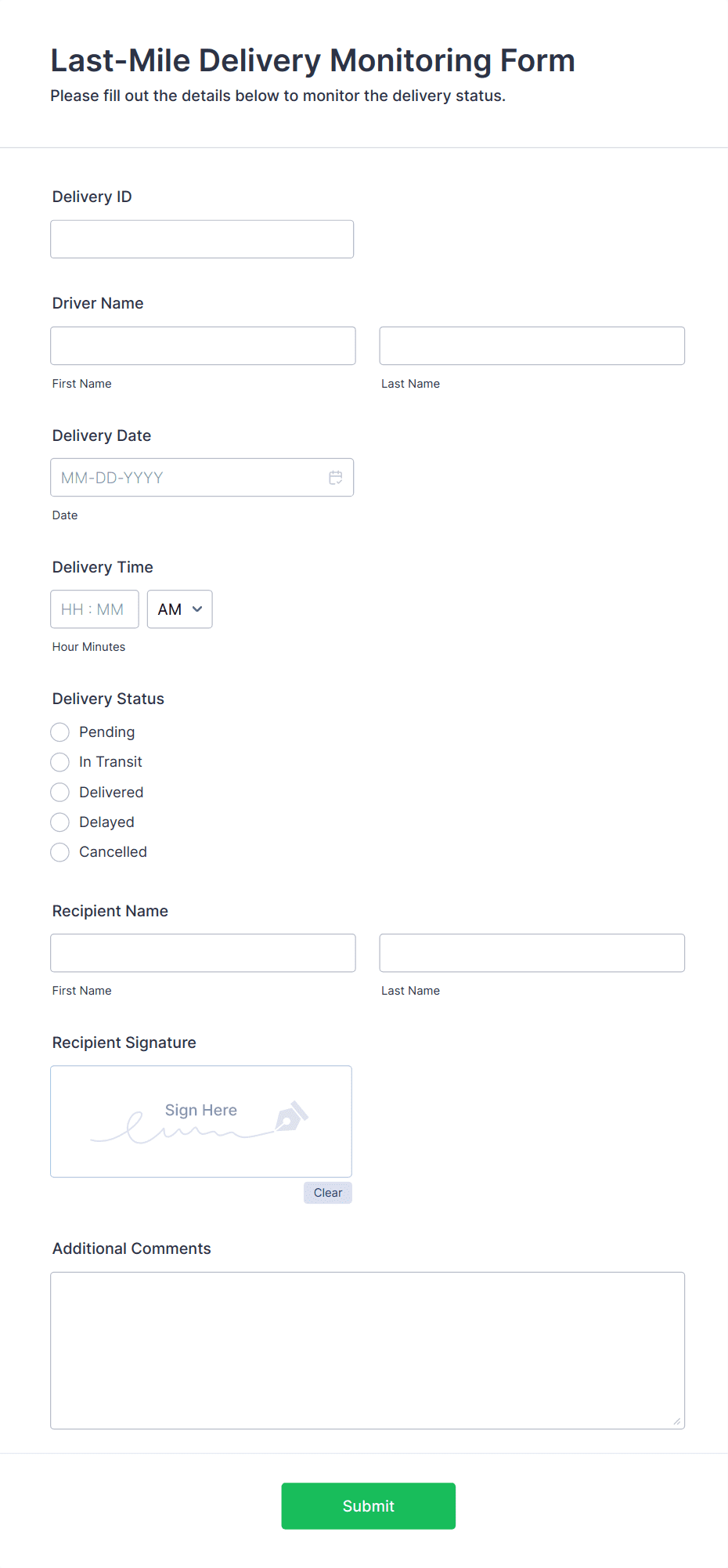Choose the Delayed status option
This screenshot has height=1568, width=728.
(60, 822)
